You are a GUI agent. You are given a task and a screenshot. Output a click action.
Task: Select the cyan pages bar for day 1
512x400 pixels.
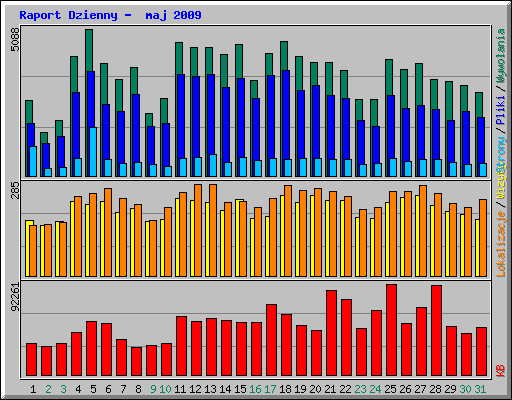click(x=33, y=161)
